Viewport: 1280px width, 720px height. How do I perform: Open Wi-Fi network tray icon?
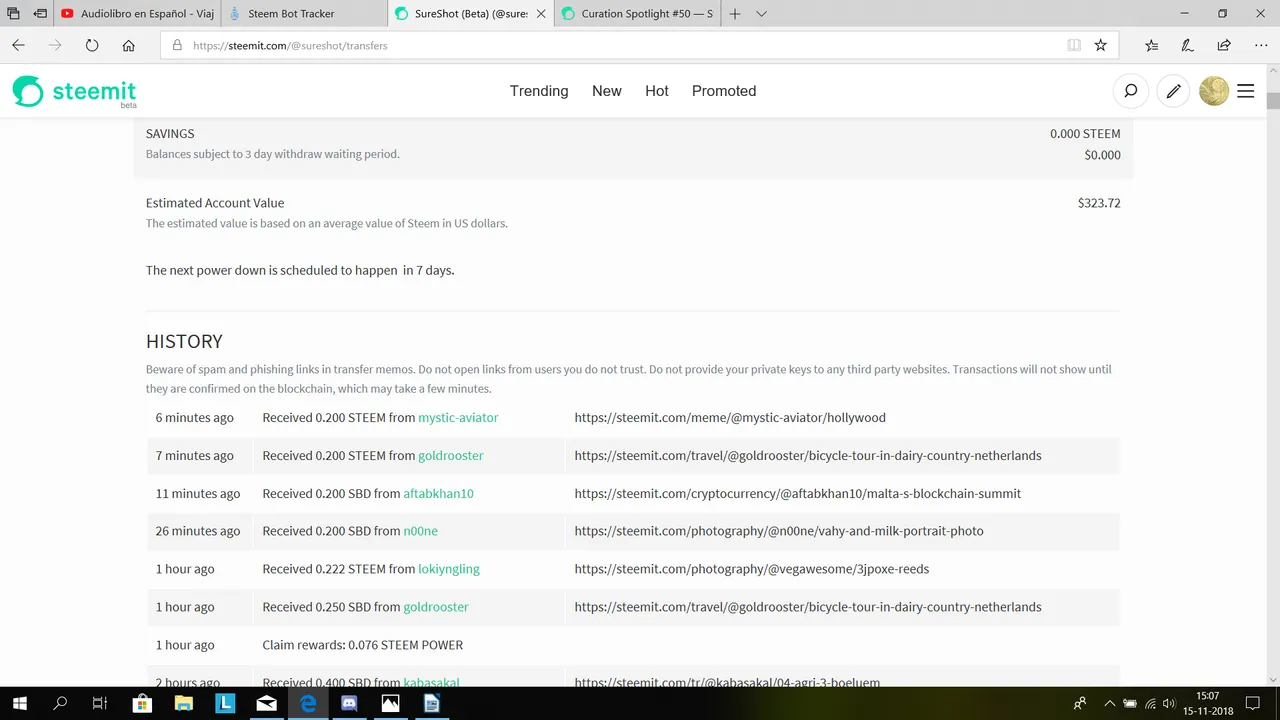click(1150, 703)
